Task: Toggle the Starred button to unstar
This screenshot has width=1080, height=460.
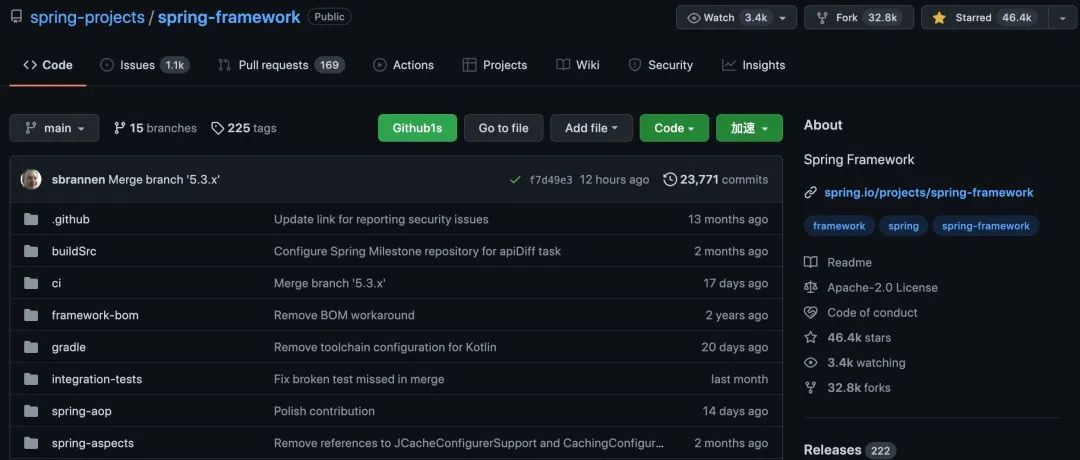Action: 985,18
